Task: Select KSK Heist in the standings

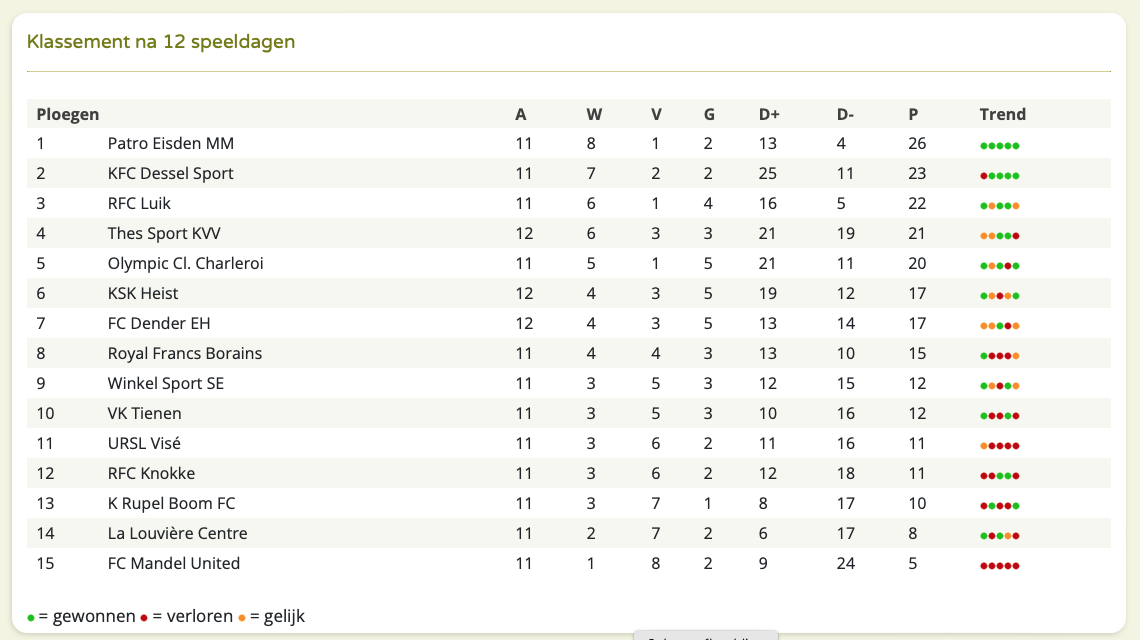Action: pos(142,293)
